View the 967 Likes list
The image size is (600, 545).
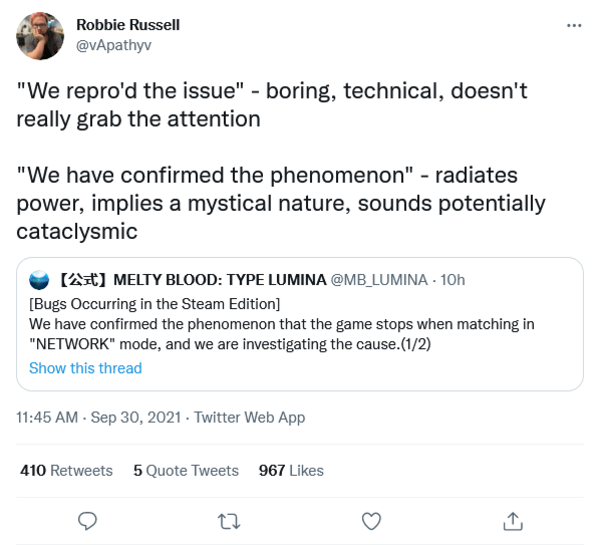(x=291, y=470)
